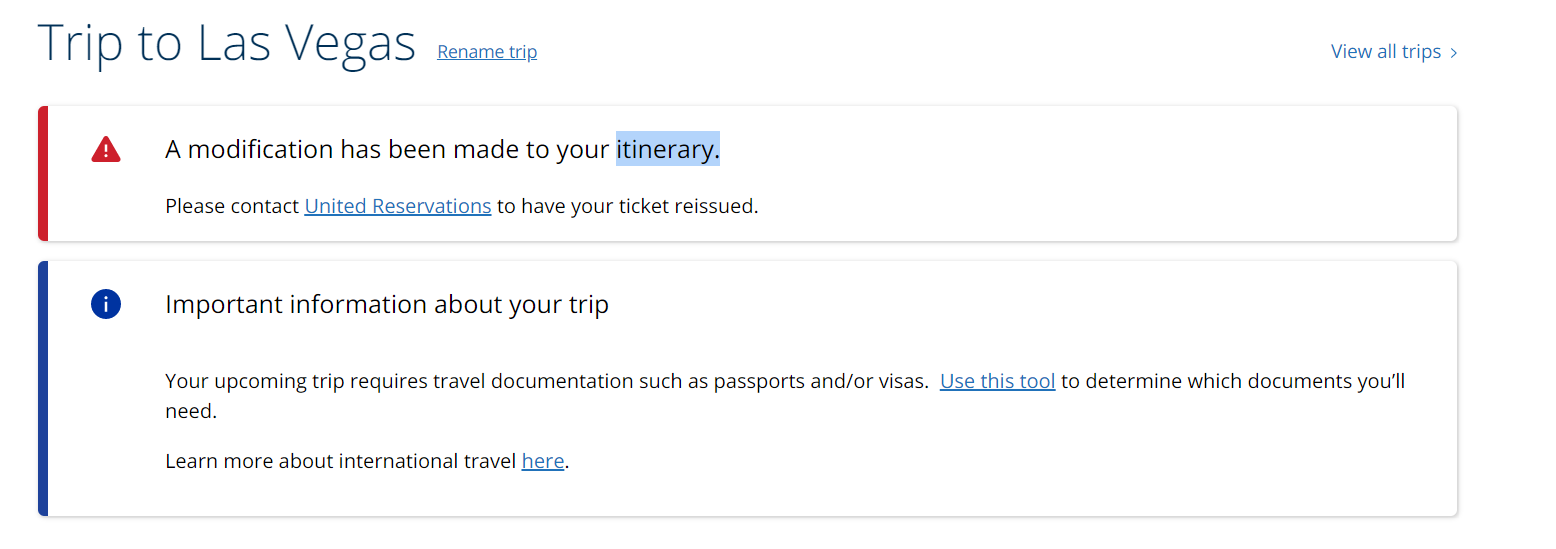
Task: Click the 'Please contact' text
Action: 232,207
